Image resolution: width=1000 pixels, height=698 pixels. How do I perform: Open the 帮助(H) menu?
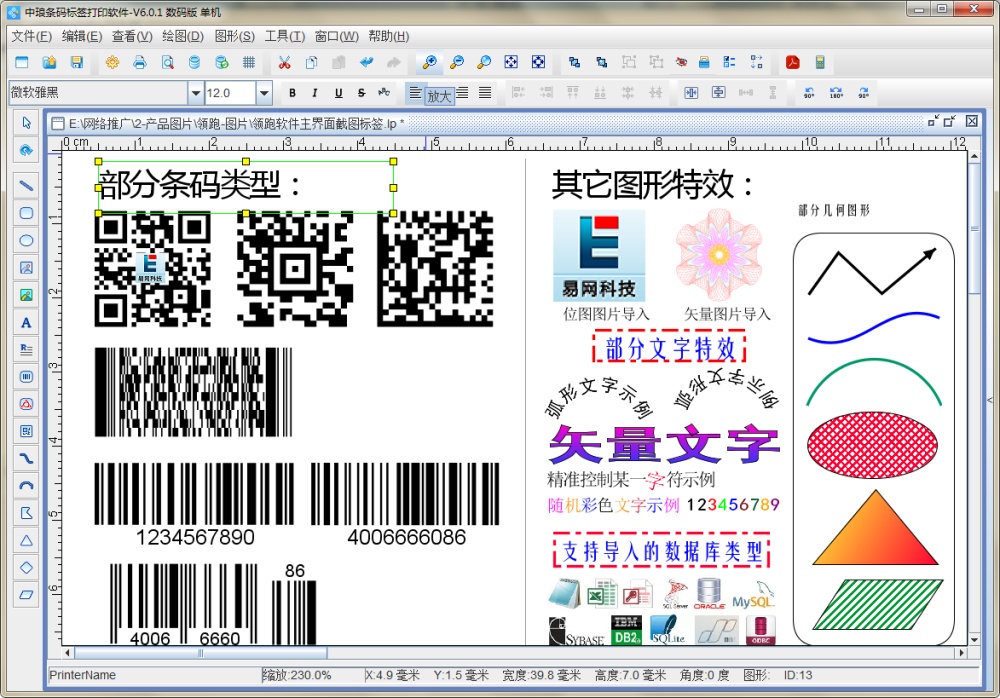pos(388,36)
